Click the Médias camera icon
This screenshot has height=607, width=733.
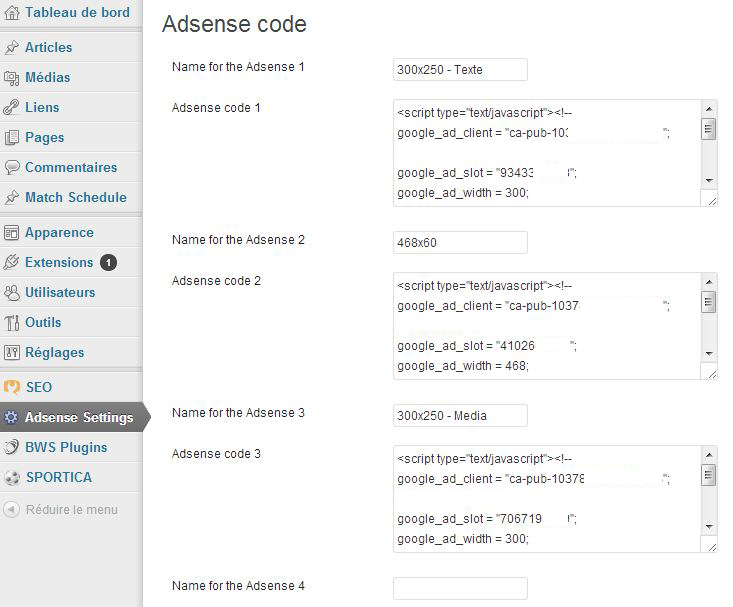(x=12, y=78)
